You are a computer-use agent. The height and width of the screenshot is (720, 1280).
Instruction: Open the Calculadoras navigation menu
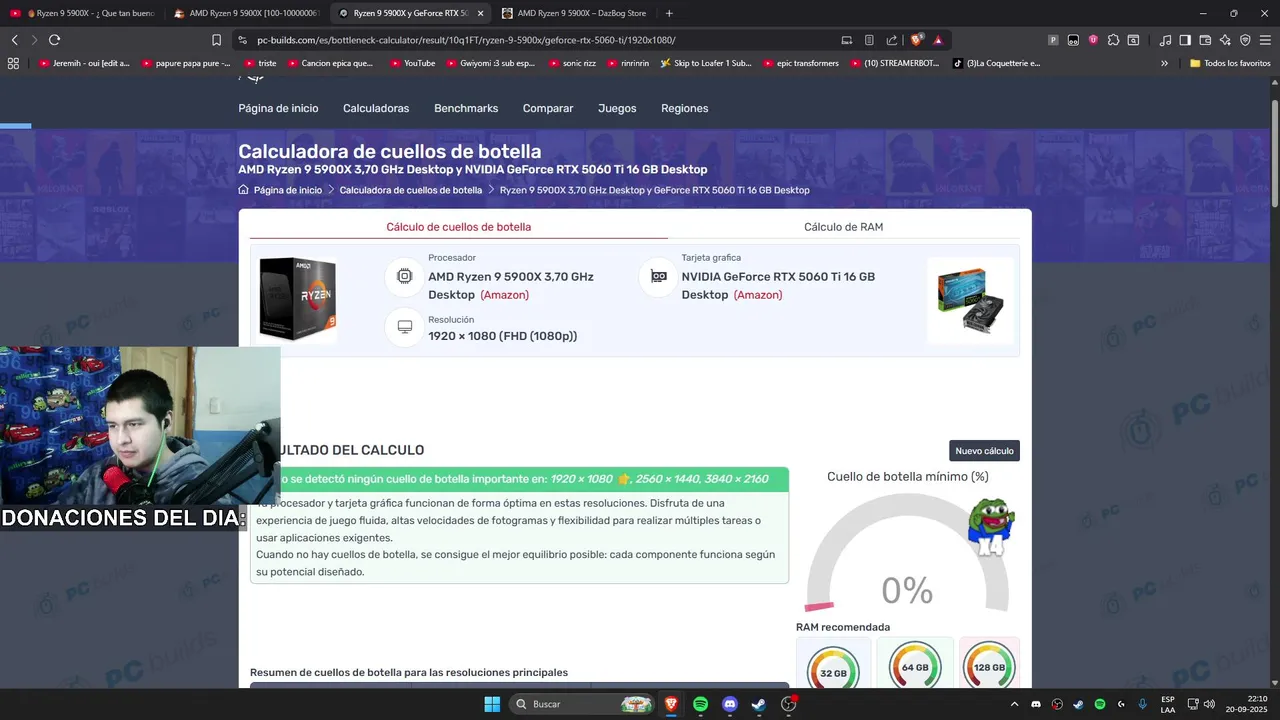tap(376, 108)
